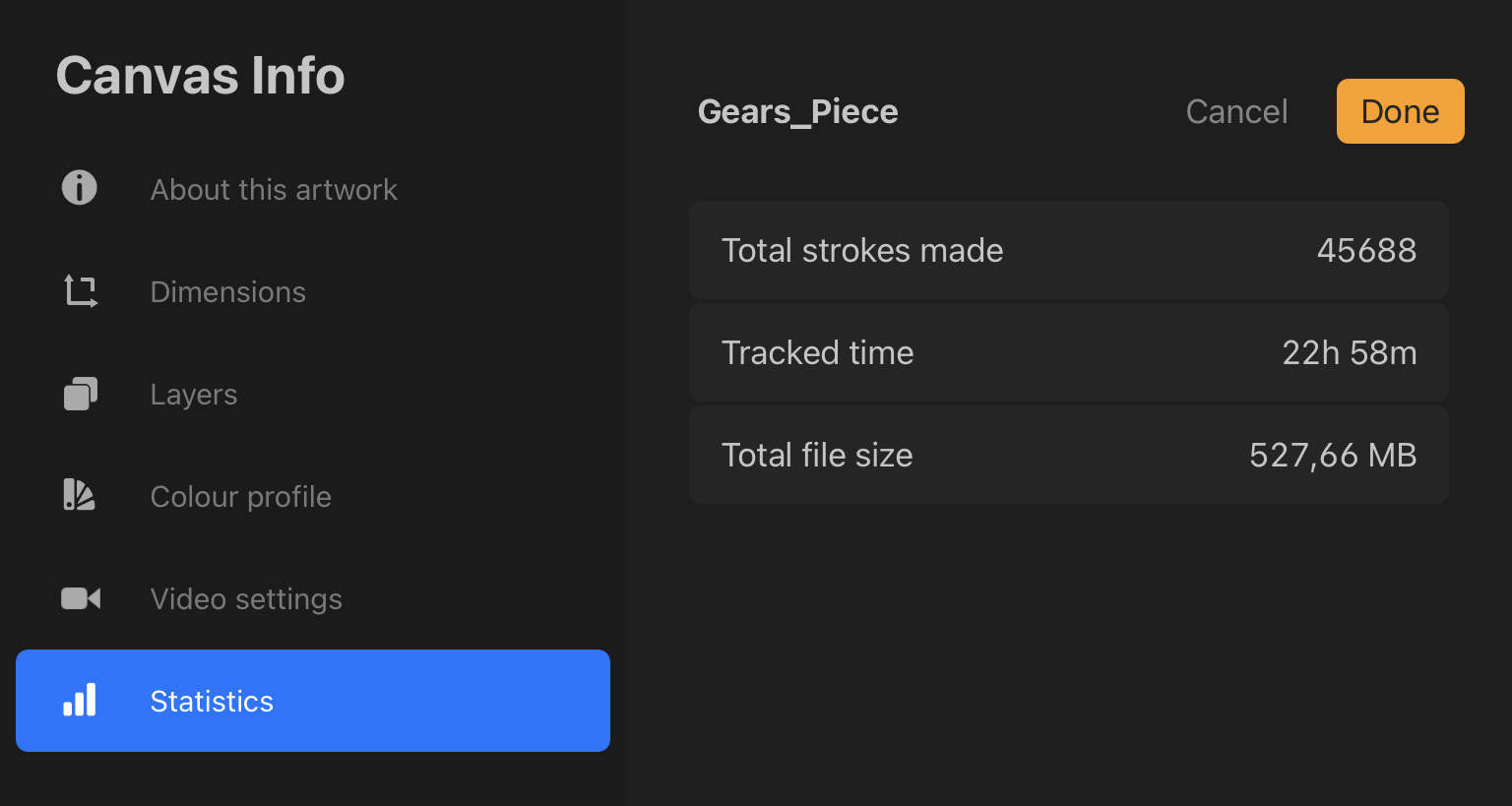This screenshot has width=1512, height=806.
Task: Click the Total file size row
Action: point(1068,456)
